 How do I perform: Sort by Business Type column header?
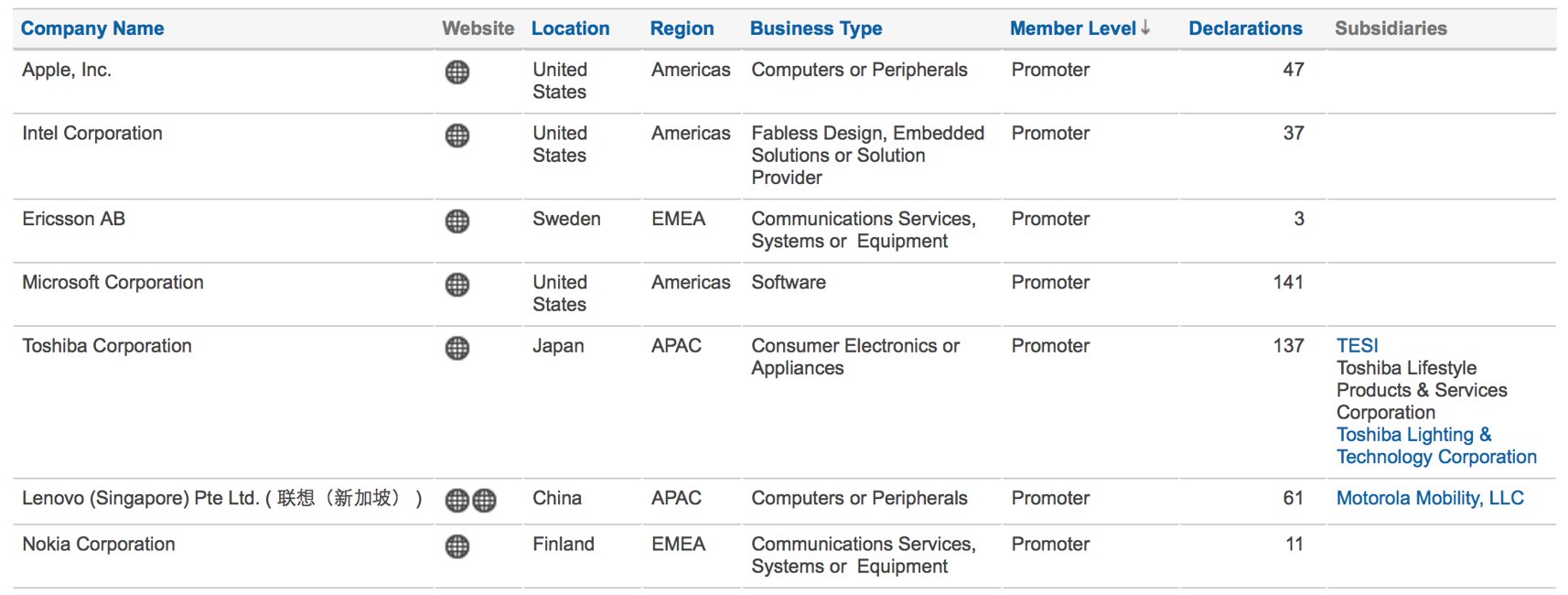click(x=816, y=28)
